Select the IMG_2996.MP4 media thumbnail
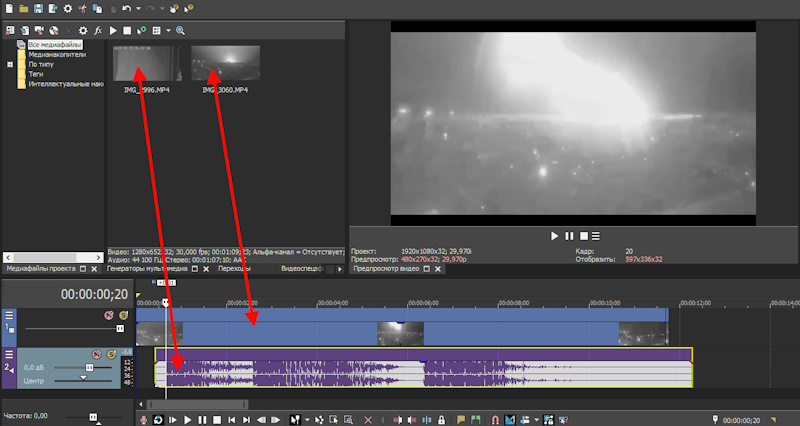This screenshot has width=800, height=426. [147, 63]
